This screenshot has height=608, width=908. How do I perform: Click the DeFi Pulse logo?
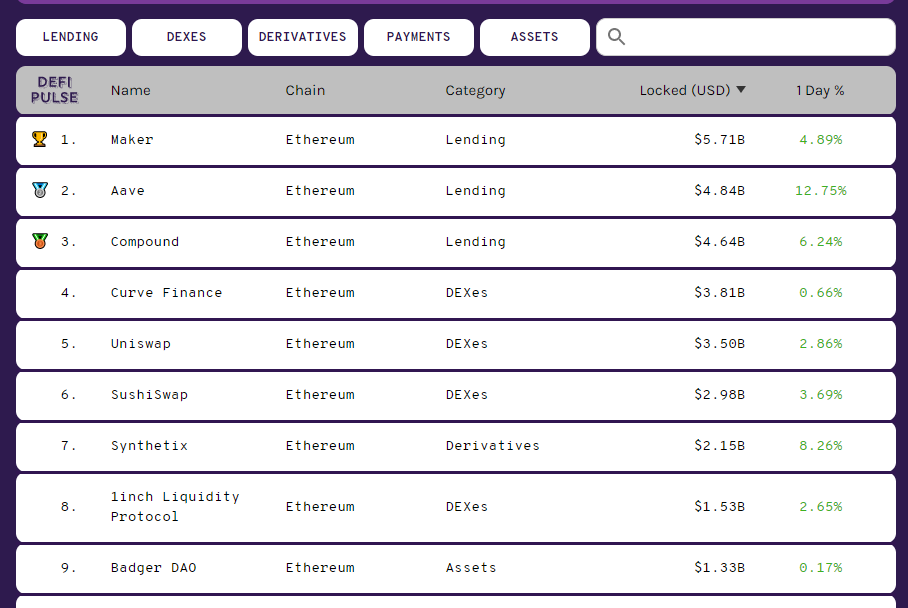54,90
